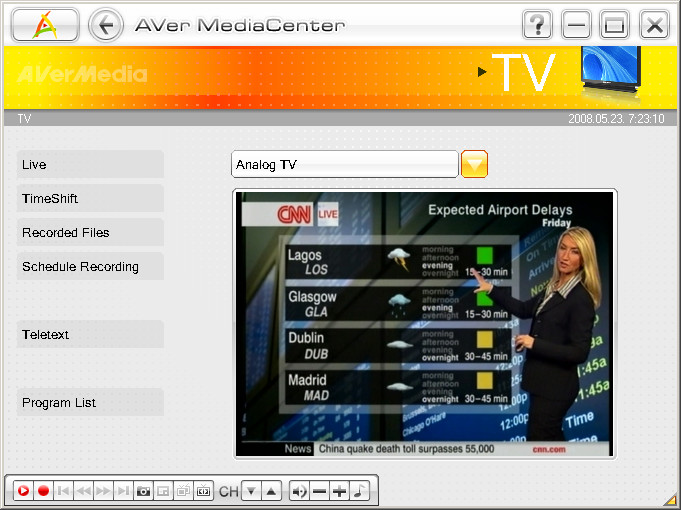Open Schedule Recording
The height and width of the screenshot is (510, 681).
90,266
